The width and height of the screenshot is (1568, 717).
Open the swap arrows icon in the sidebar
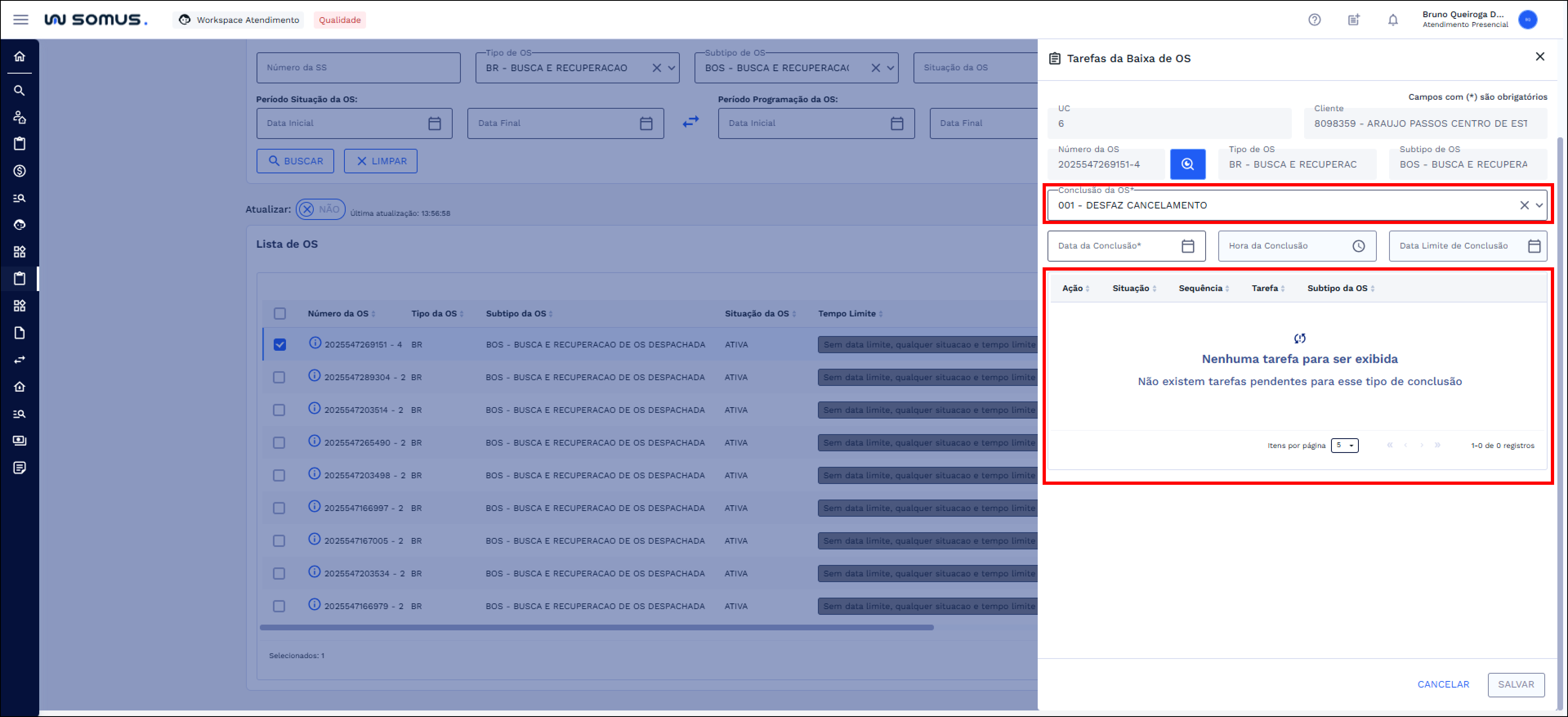20,359
